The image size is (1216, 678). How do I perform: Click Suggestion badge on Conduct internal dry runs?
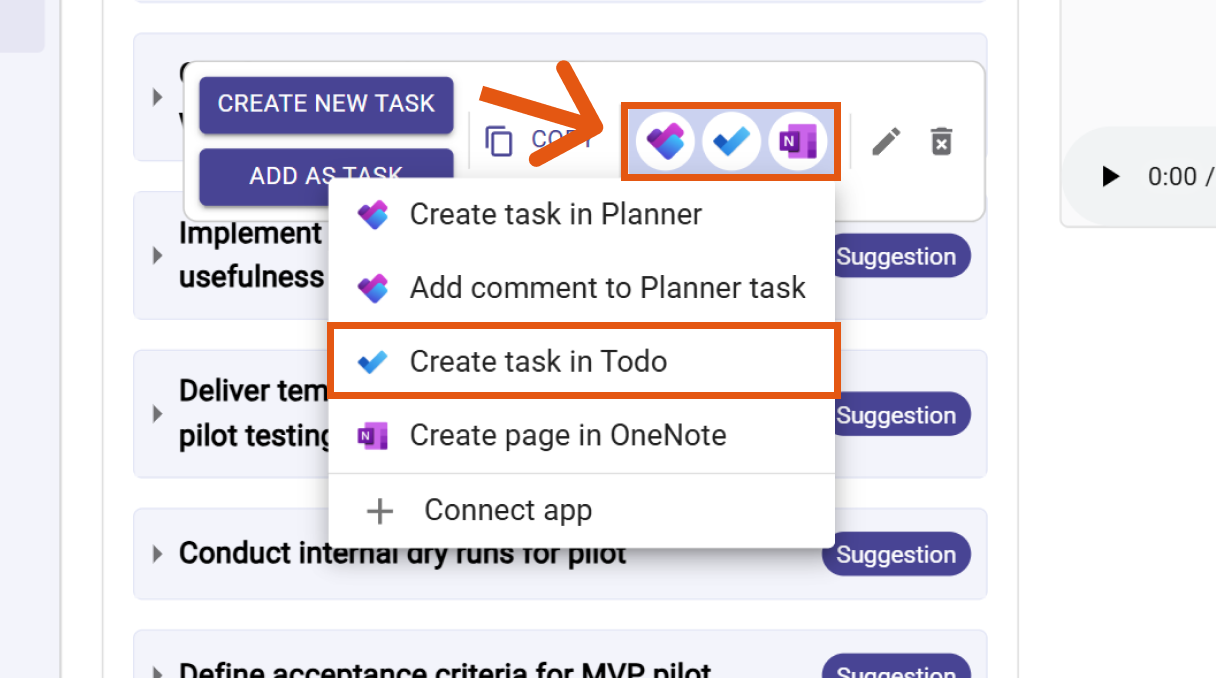pyautogui.click(x=896, y=555)
